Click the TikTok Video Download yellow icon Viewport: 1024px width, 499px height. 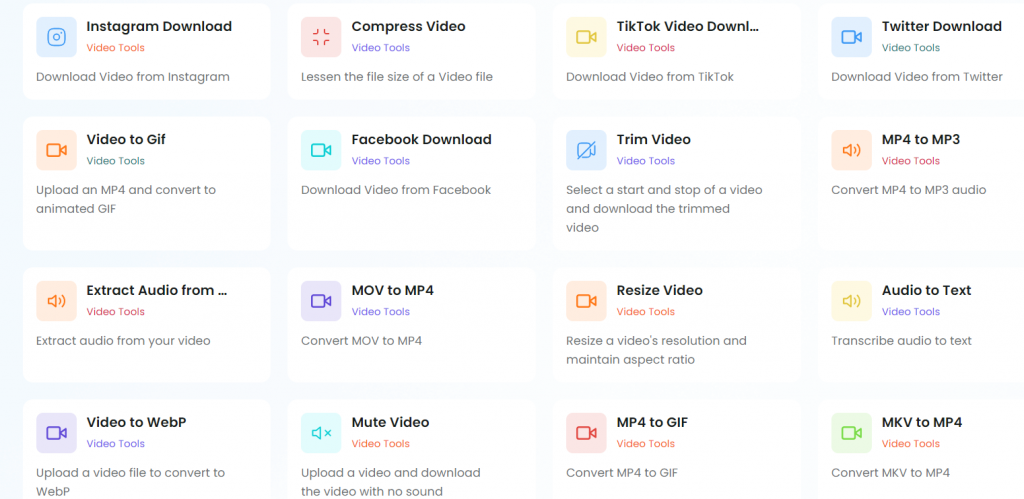click(x=586, y=37)
